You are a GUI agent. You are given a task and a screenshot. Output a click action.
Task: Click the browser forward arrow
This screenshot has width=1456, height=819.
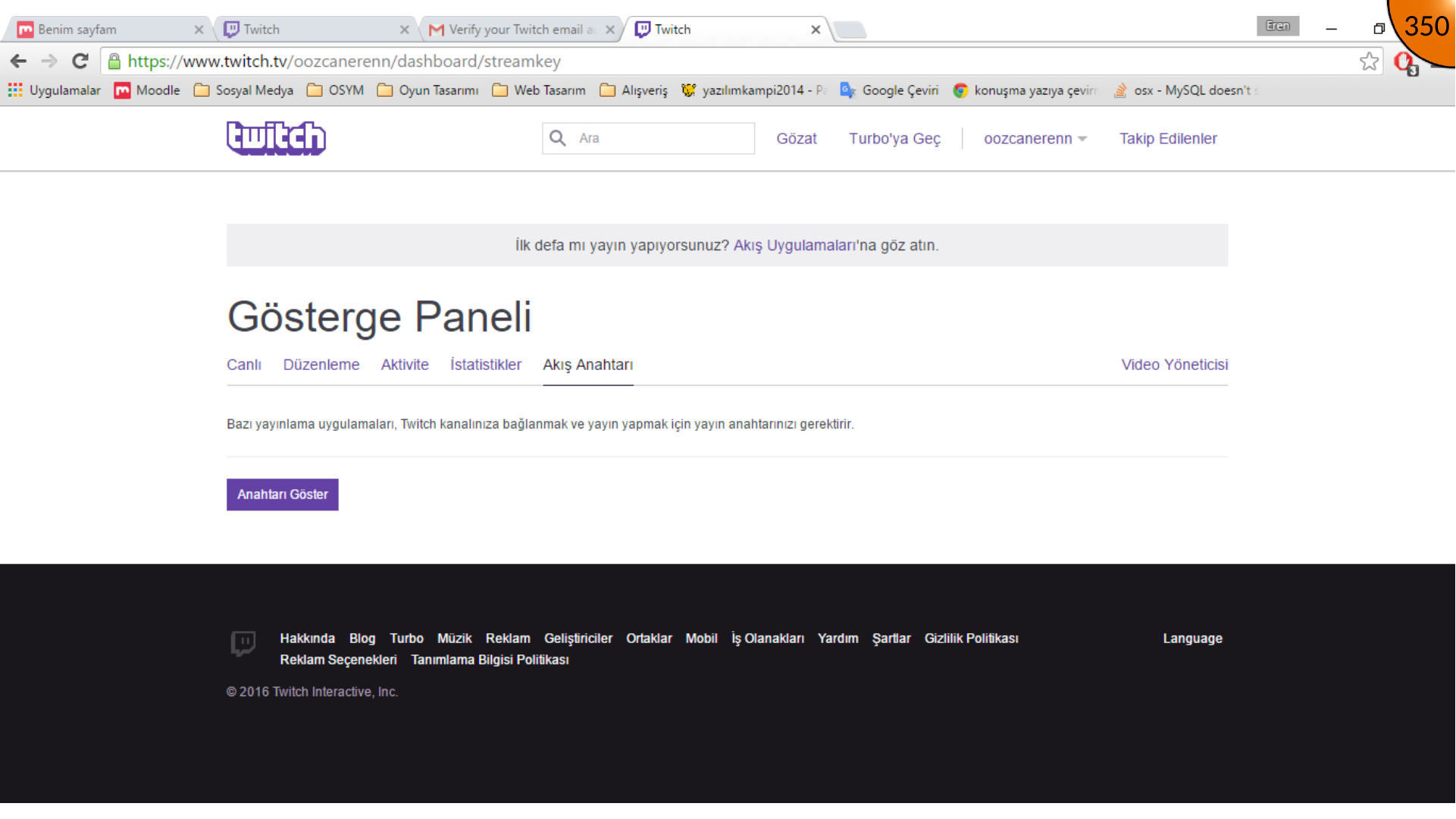click(x=49, y=61)
